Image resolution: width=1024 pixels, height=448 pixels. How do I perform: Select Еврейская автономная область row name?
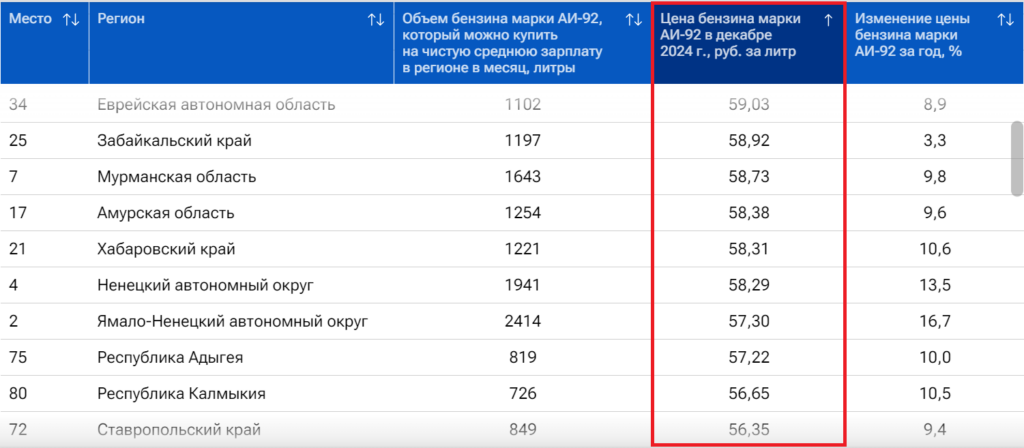point(216,104)
